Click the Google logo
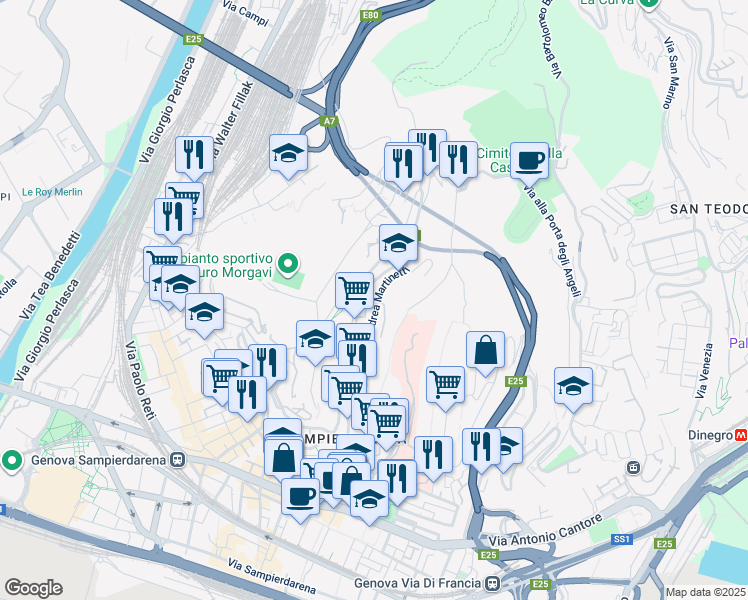 tap(33, 588)
